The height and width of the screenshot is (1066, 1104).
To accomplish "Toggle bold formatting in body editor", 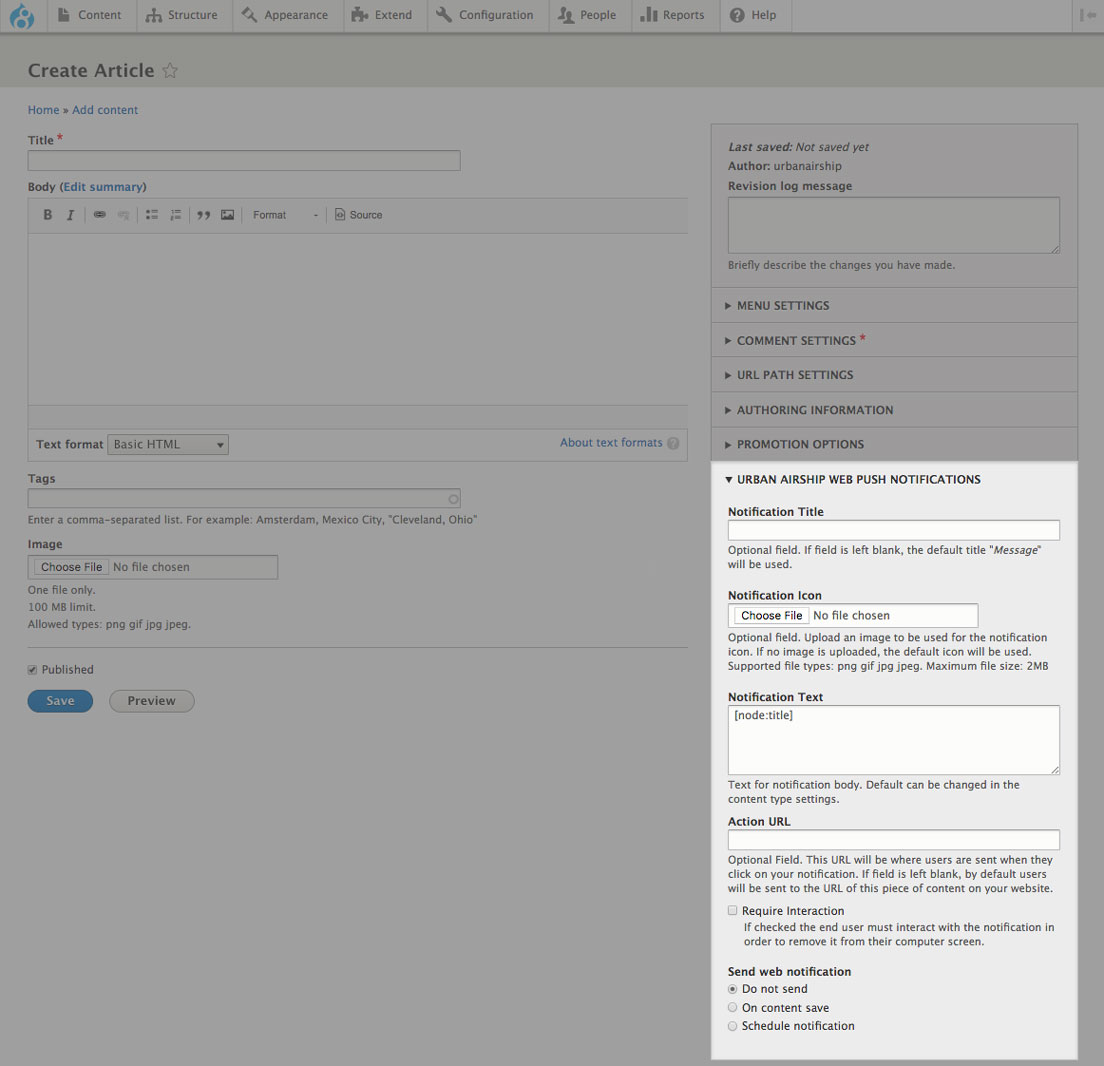I will [x=47, y=215].
